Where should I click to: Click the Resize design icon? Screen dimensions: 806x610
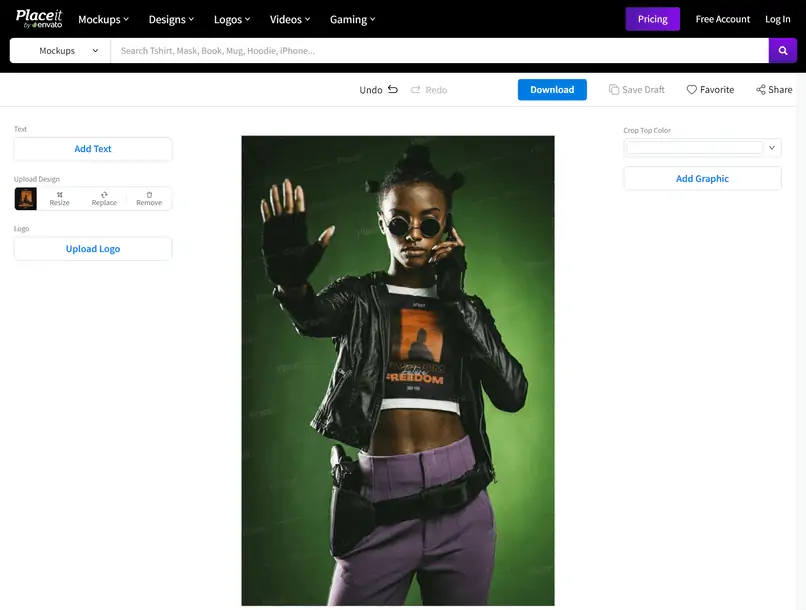(60, 195)
